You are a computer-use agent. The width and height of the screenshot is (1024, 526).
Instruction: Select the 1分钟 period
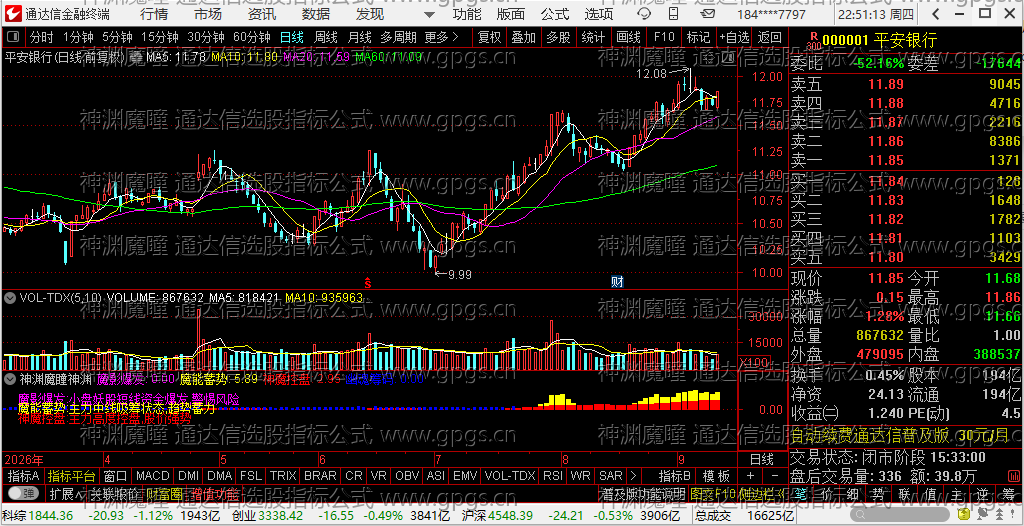(x=78, y=37)
